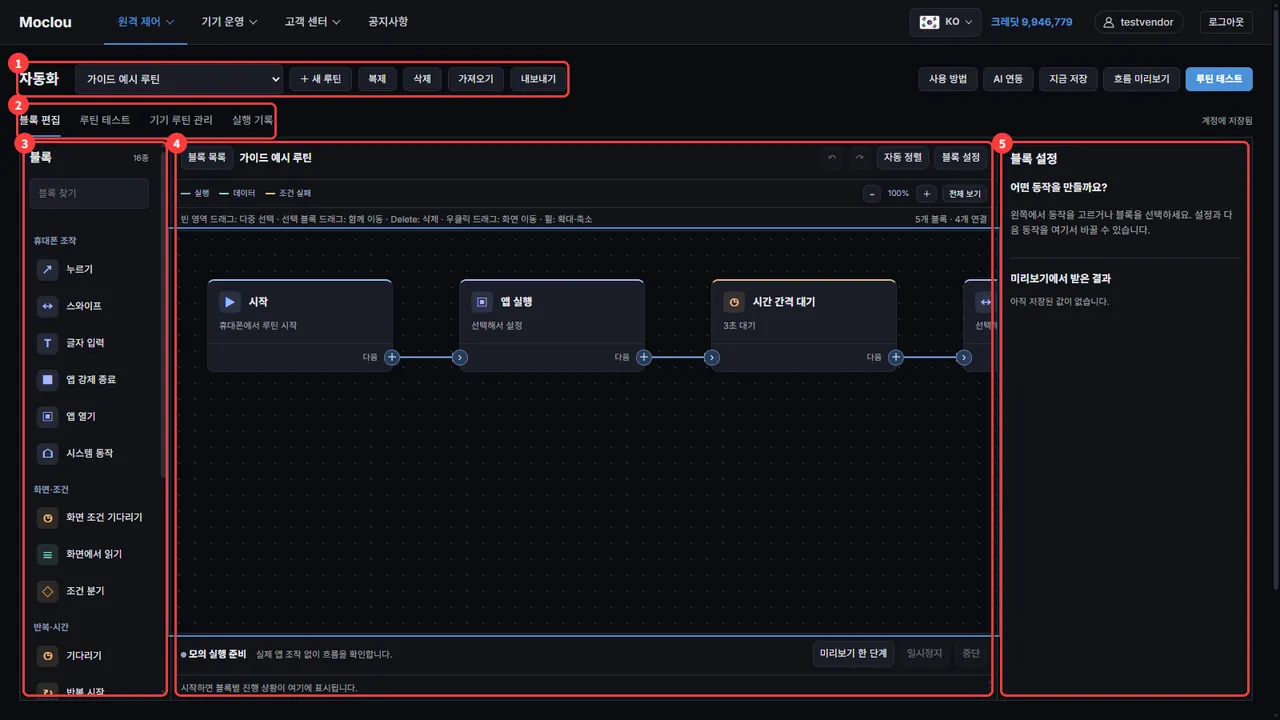Pick the 누르기 tap block icon
Viewport: 1280px width, 720px height.
click(47, 269)
